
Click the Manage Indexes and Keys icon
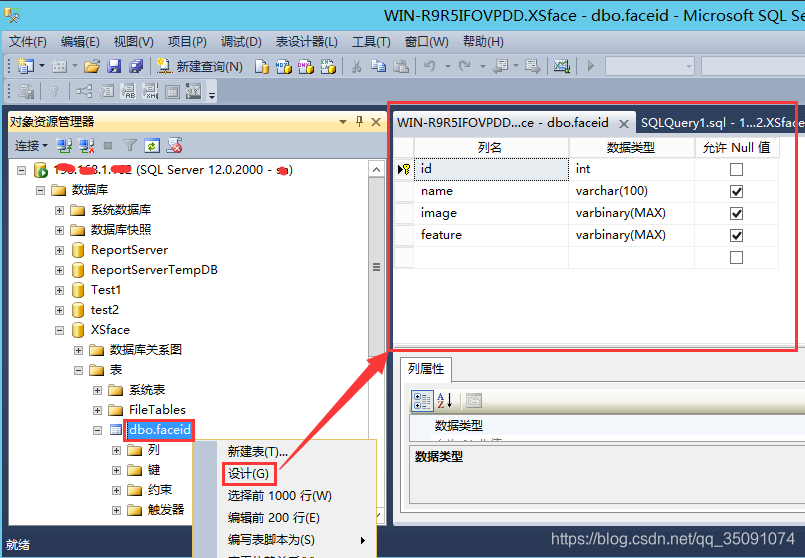point(106,92)
